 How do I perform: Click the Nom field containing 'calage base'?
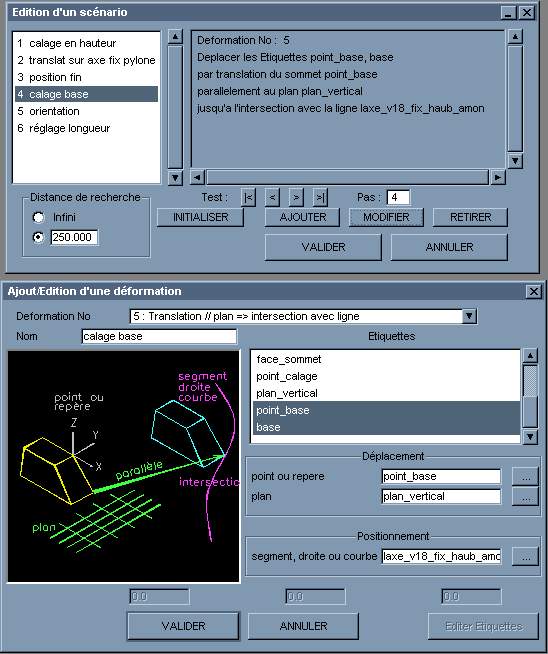pos(159,336)
